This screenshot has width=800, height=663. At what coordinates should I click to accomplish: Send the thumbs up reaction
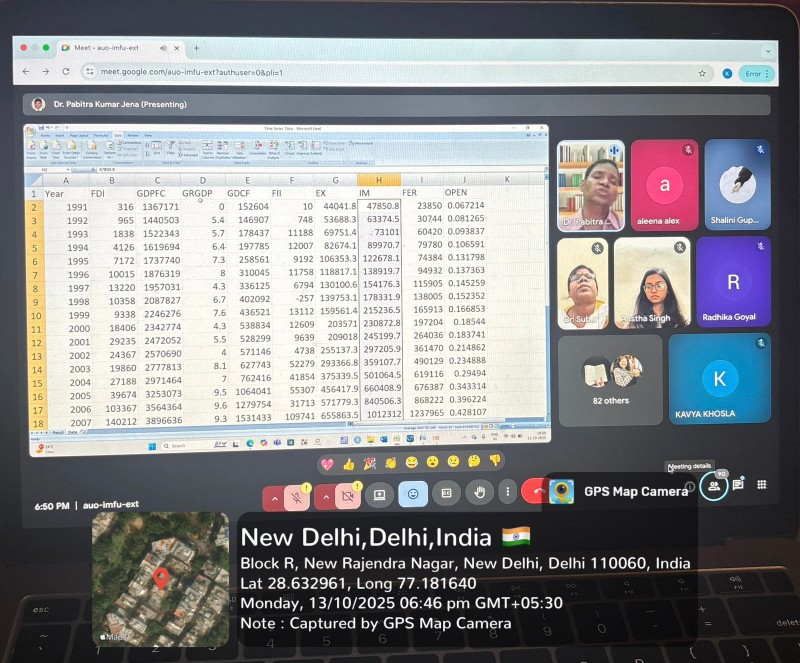click(348, 464)
